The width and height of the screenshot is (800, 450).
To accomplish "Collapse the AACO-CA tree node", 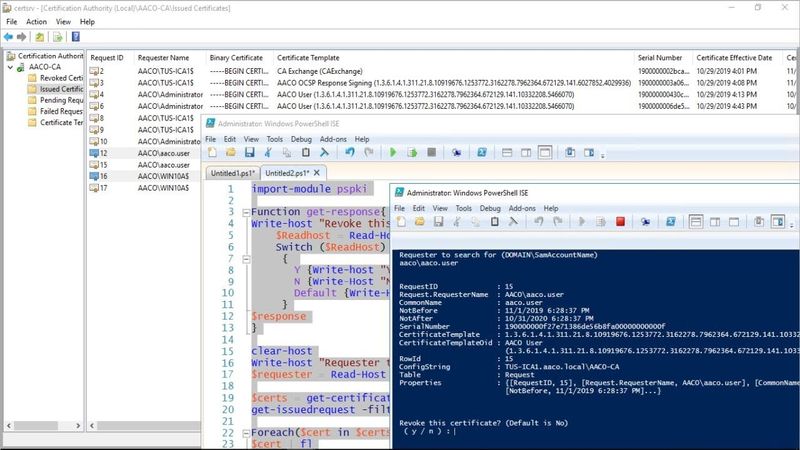I will click(x=10, y=67).
